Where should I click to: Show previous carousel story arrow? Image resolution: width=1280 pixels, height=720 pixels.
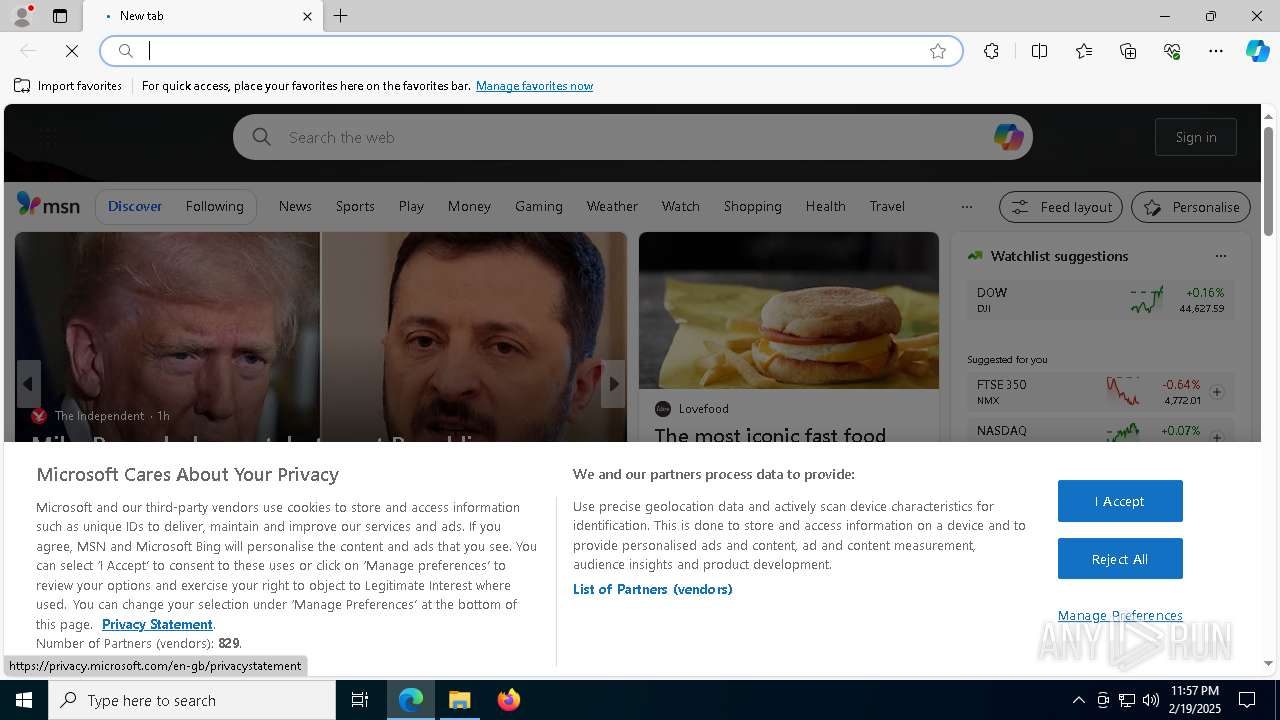[28, 384]
